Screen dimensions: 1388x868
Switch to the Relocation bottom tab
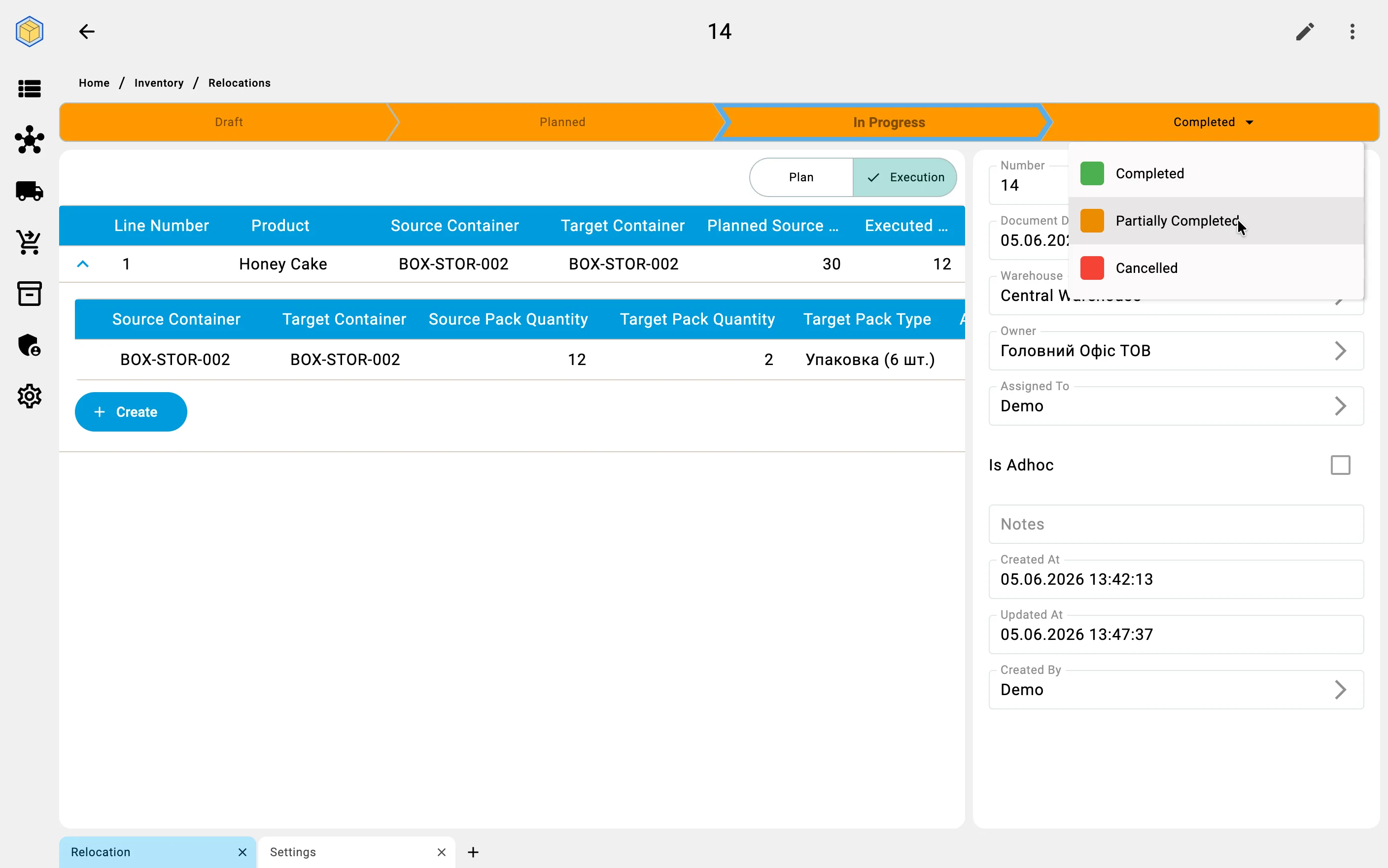pyautogui.click(x=157, y=852)
